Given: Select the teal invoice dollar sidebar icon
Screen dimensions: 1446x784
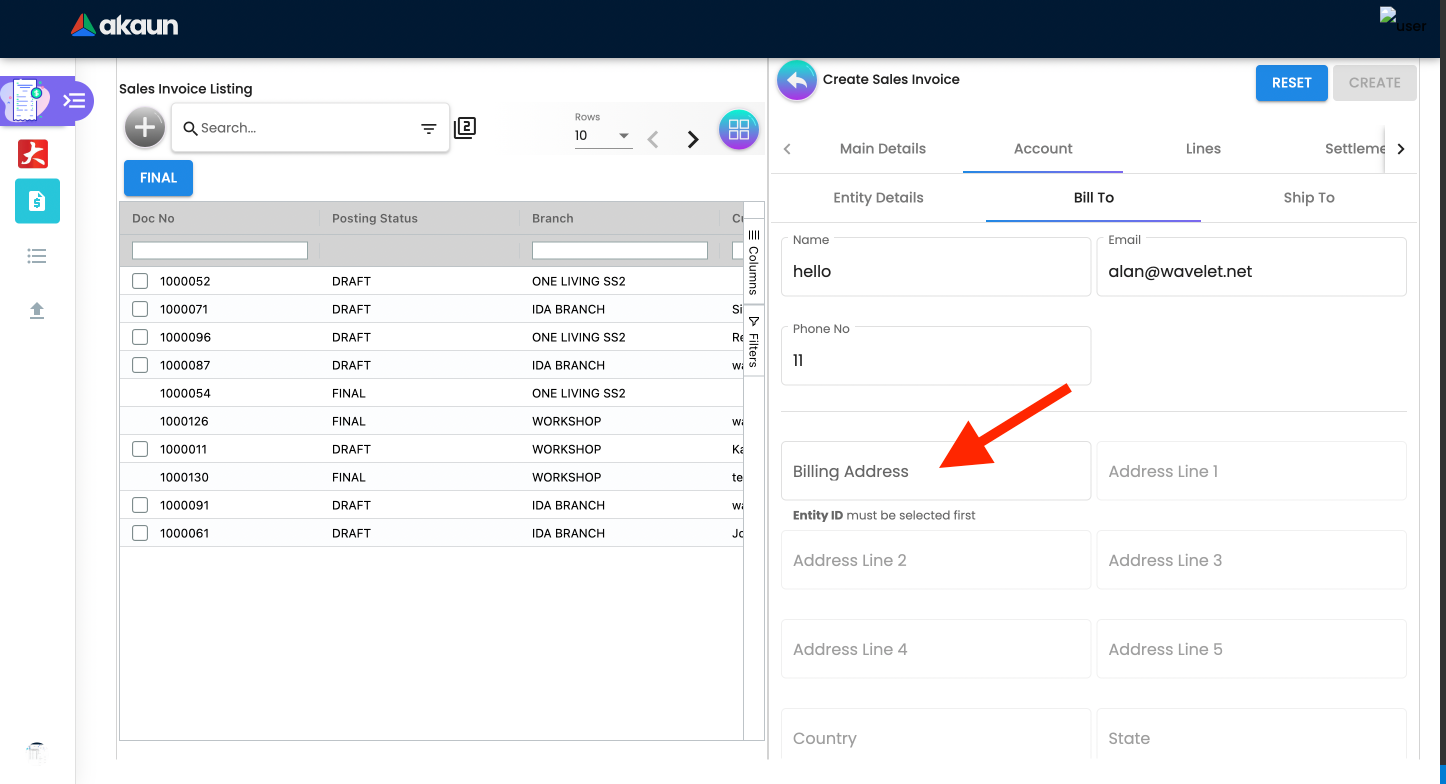Looking at the screenshot, I should coord(37,201).
